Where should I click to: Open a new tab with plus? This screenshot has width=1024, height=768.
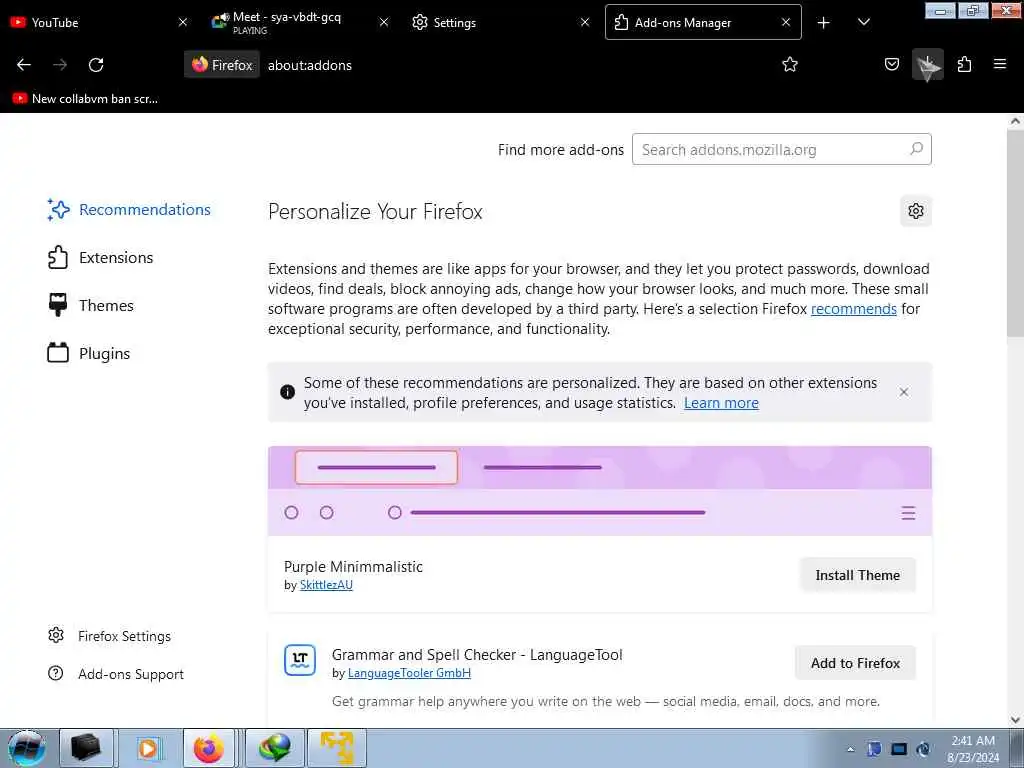824,23
